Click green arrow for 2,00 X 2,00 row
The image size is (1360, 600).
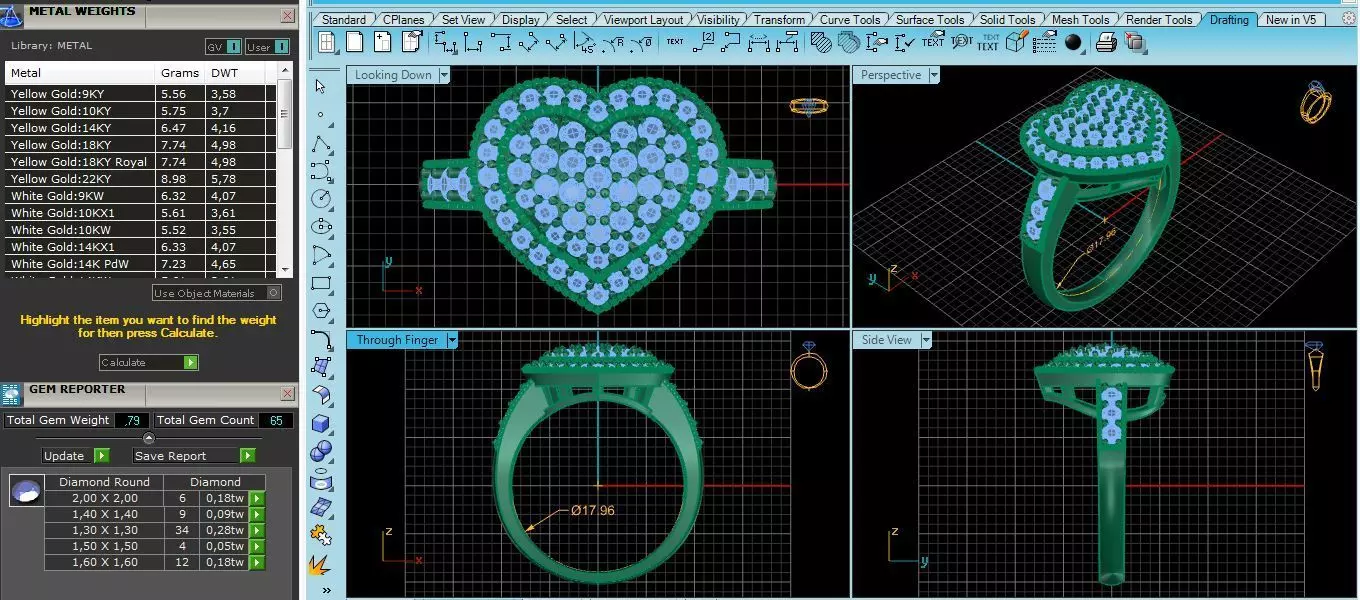click(x=257, y=498)
